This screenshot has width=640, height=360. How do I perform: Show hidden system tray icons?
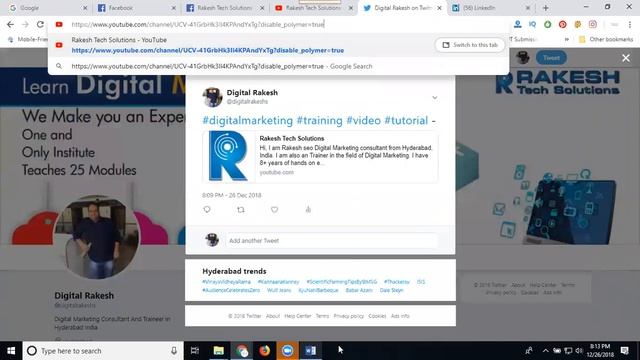546,351
